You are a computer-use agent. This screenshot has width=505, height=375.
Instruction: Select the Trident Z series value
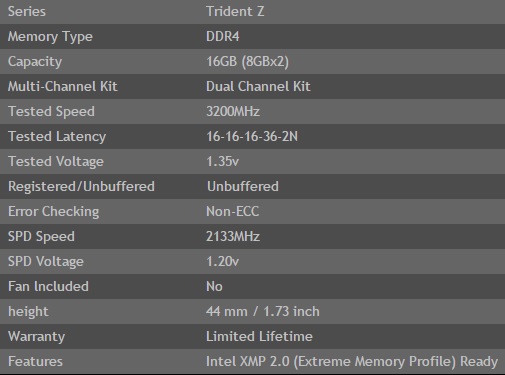[x=235, y=12]
